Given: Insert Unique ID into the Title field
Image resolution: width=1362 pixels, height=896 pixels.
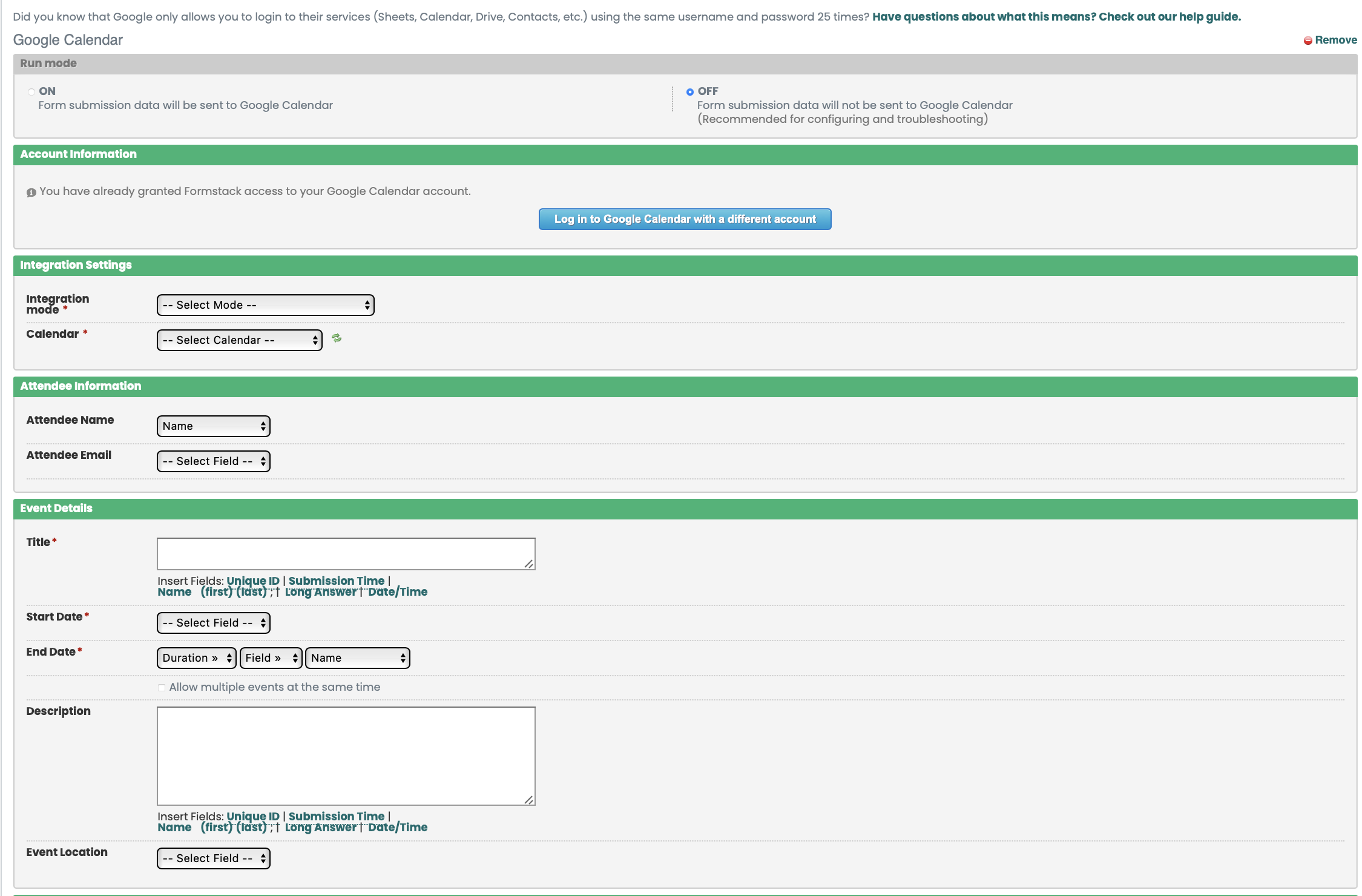Looking at the screenshot, I should point(253,581).
